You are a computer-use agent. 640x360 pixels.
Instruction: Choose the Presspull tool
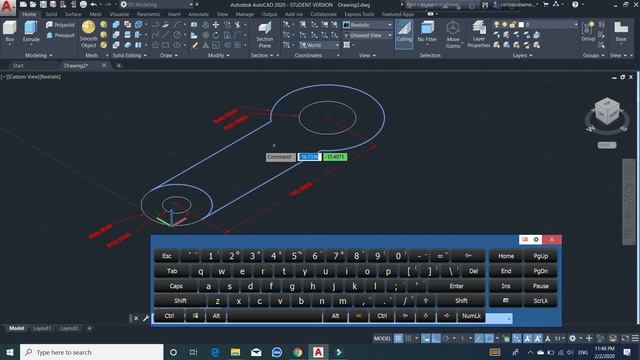tap(60, 35)
